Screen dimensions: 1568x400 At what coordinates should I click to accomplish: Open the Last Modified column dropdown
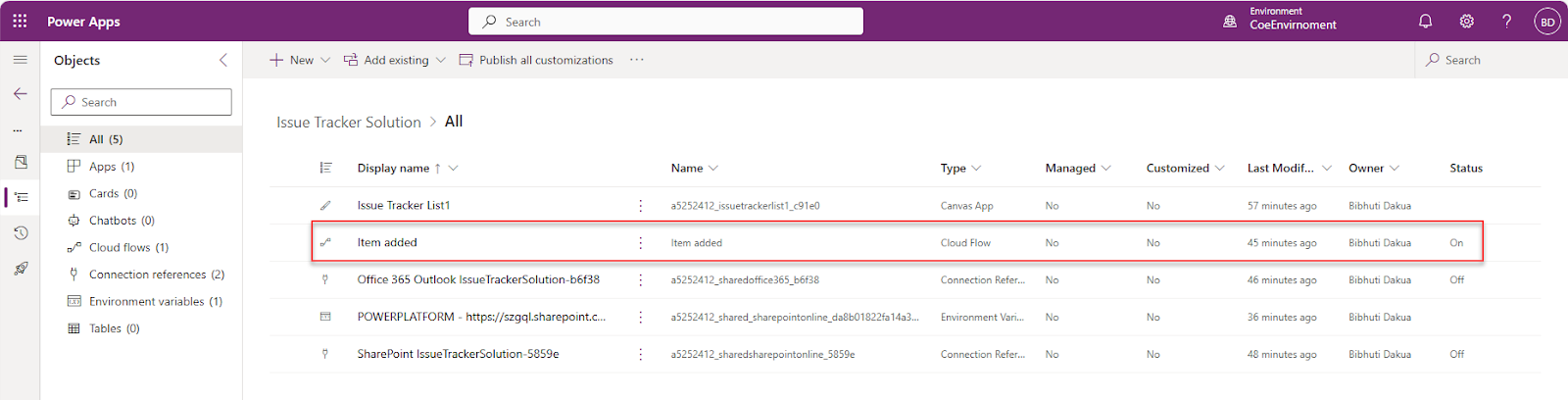click(1290, 168)
